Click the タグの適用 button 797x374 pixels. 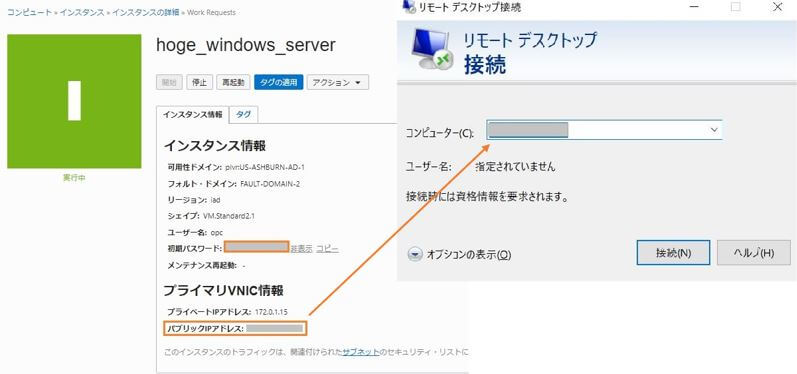279,82
